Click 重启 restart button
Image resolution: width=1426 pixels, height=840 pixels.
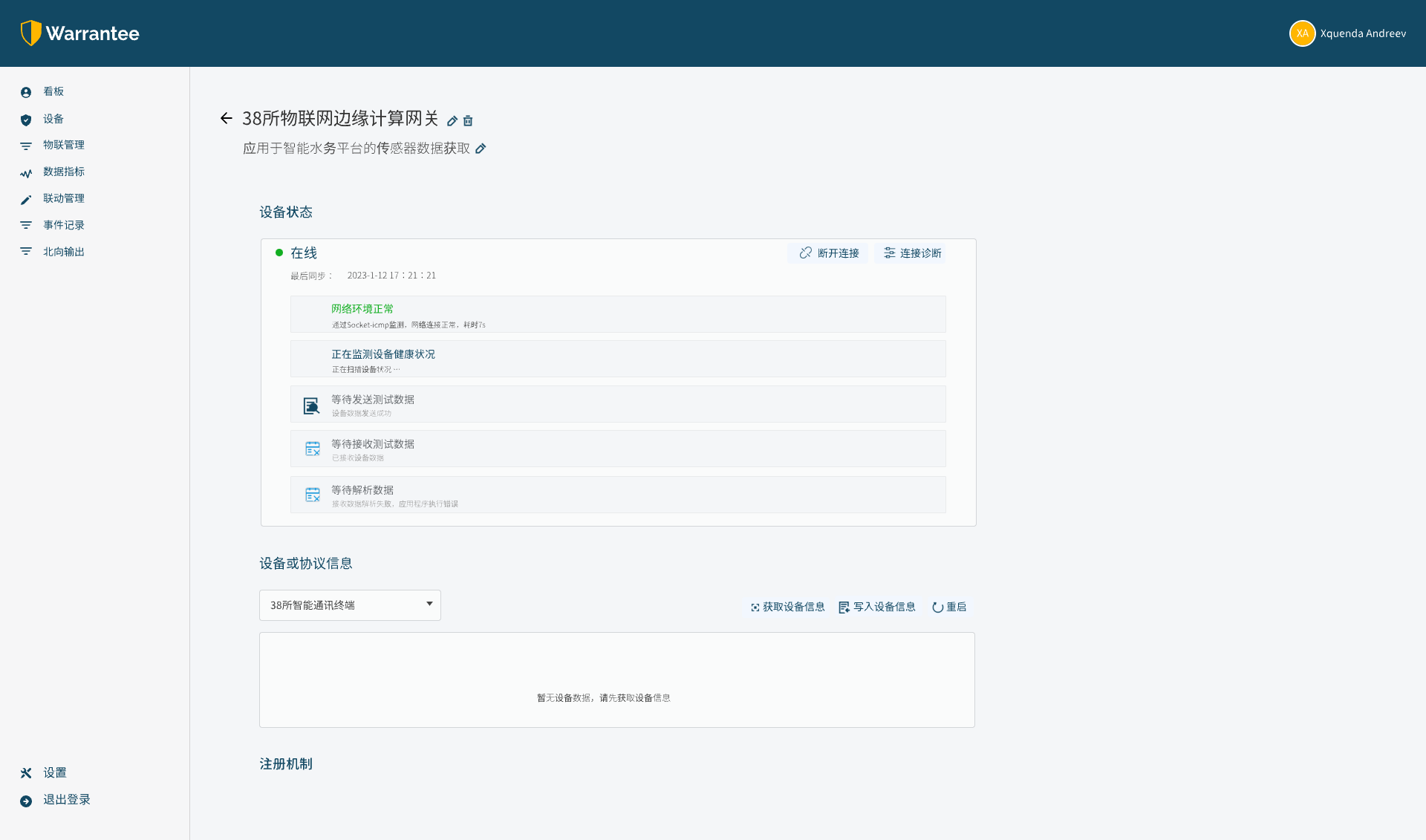pyautogui.click(x=949, y=607)
